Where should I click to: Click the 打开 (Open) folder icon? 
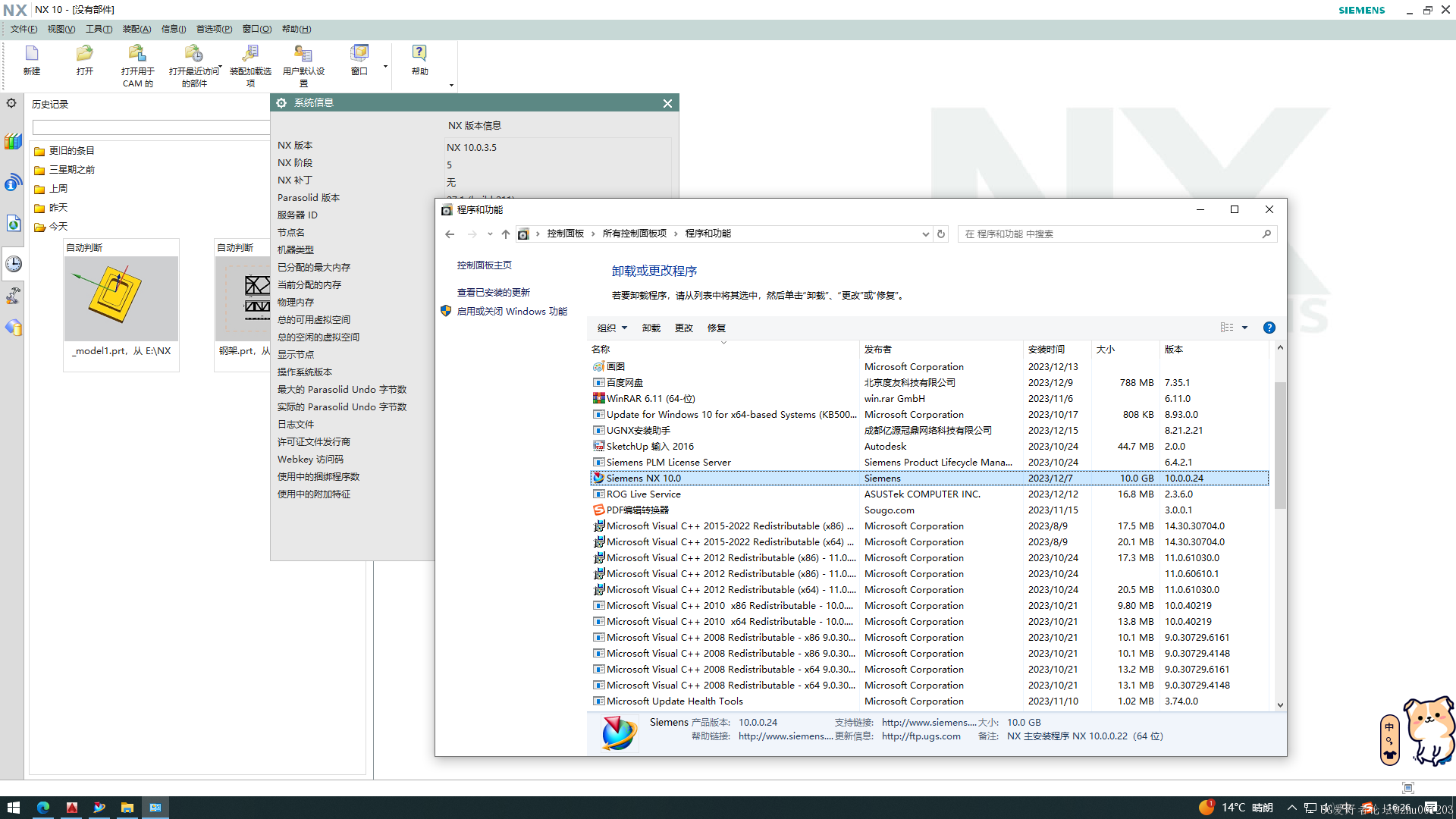[84, 53]
